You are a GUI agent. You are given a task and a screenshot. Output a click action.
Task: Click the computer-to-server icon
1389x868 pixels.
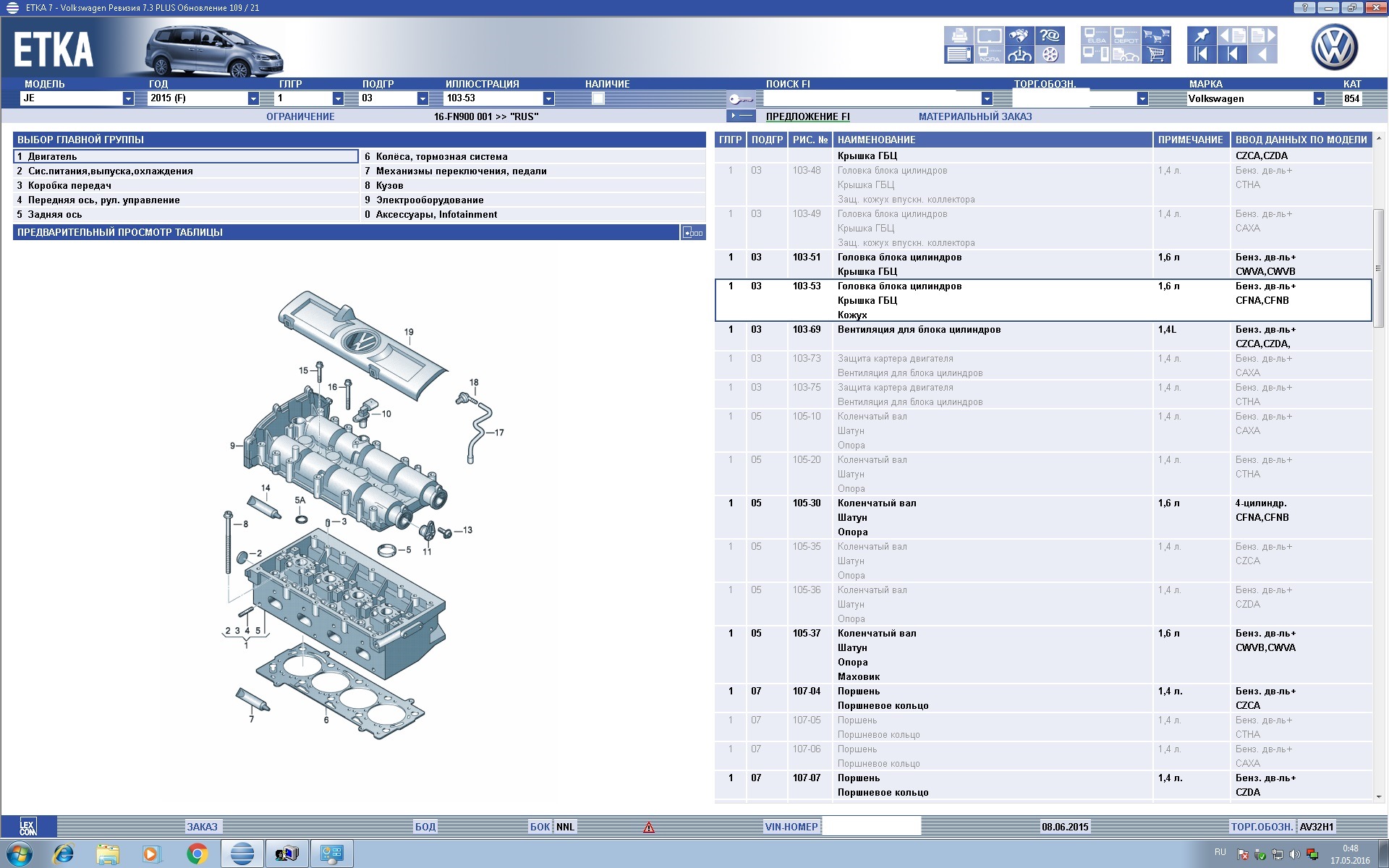click(1095, 54)
